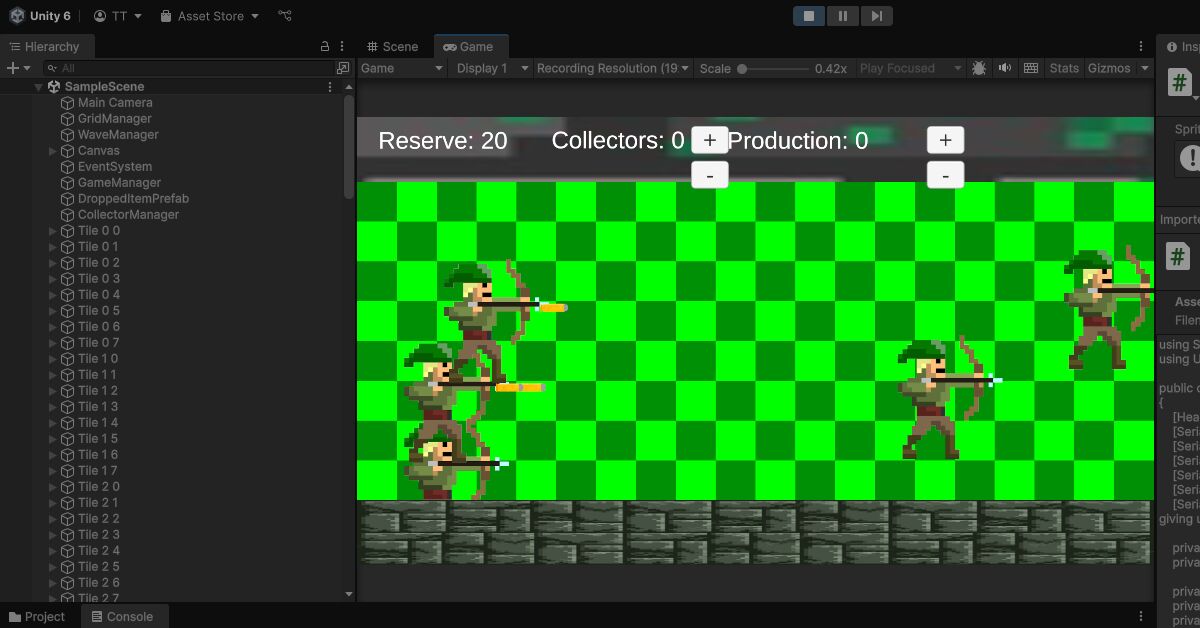Viewport: 1200px width, 628px height.
Task: Click the Unity logo in the title bar
Action: click(x=15, y=15)
